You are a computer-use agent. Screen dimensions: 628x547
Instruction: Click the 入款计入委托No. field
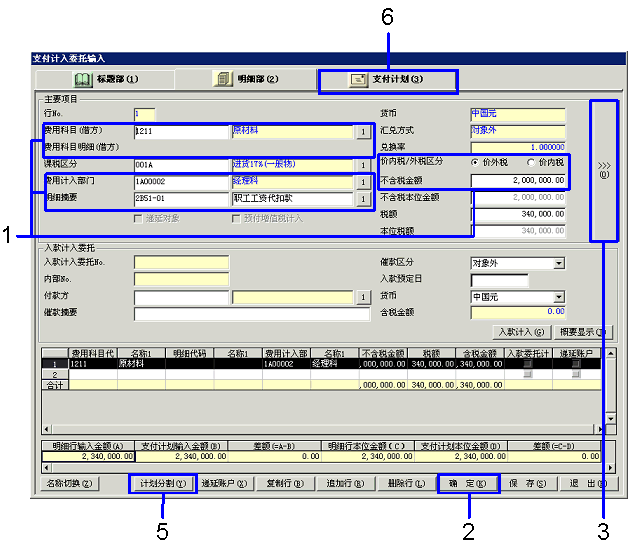point(181,263)
